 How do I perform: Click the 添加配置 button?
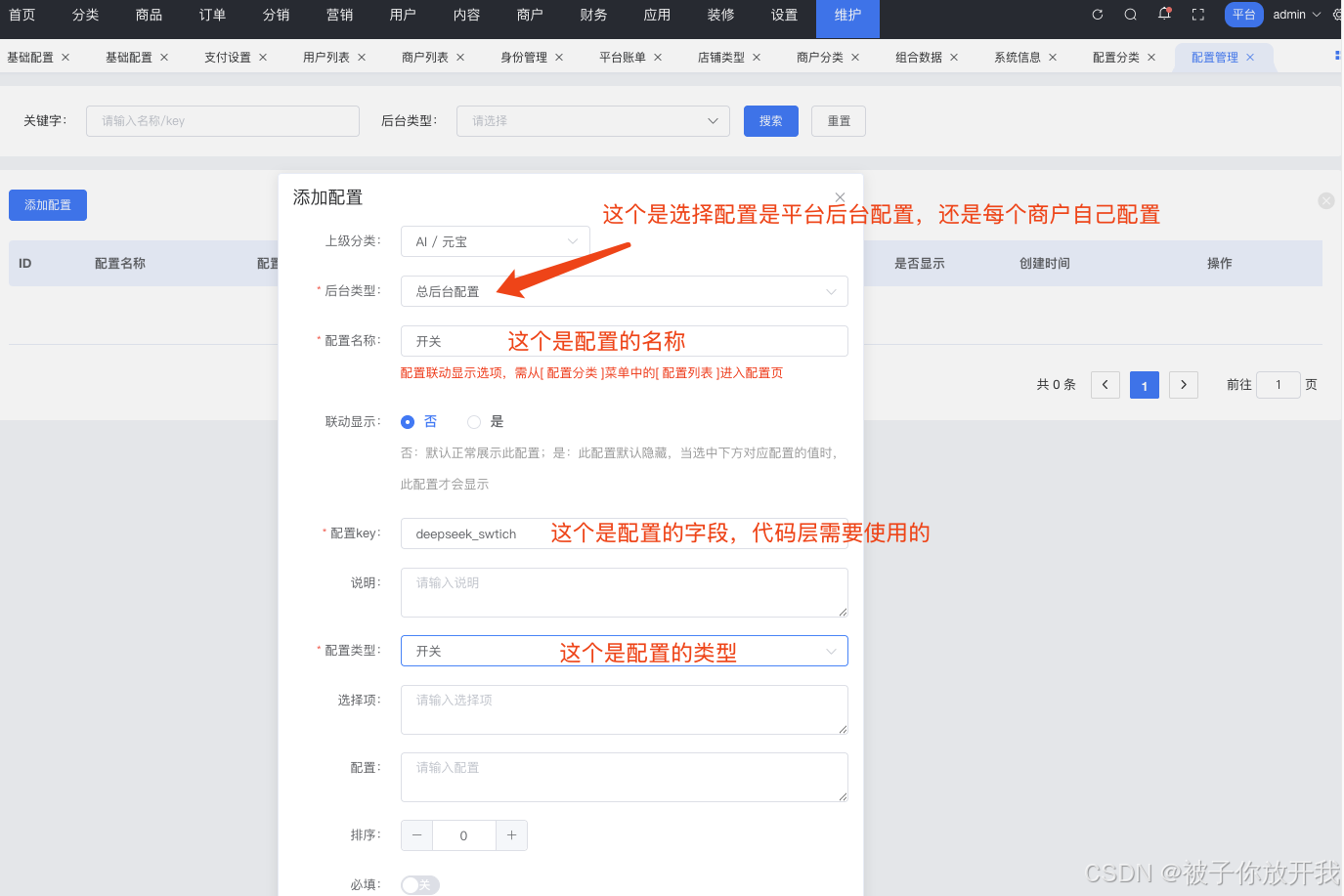pyautogui.click(x=48, y=205)
